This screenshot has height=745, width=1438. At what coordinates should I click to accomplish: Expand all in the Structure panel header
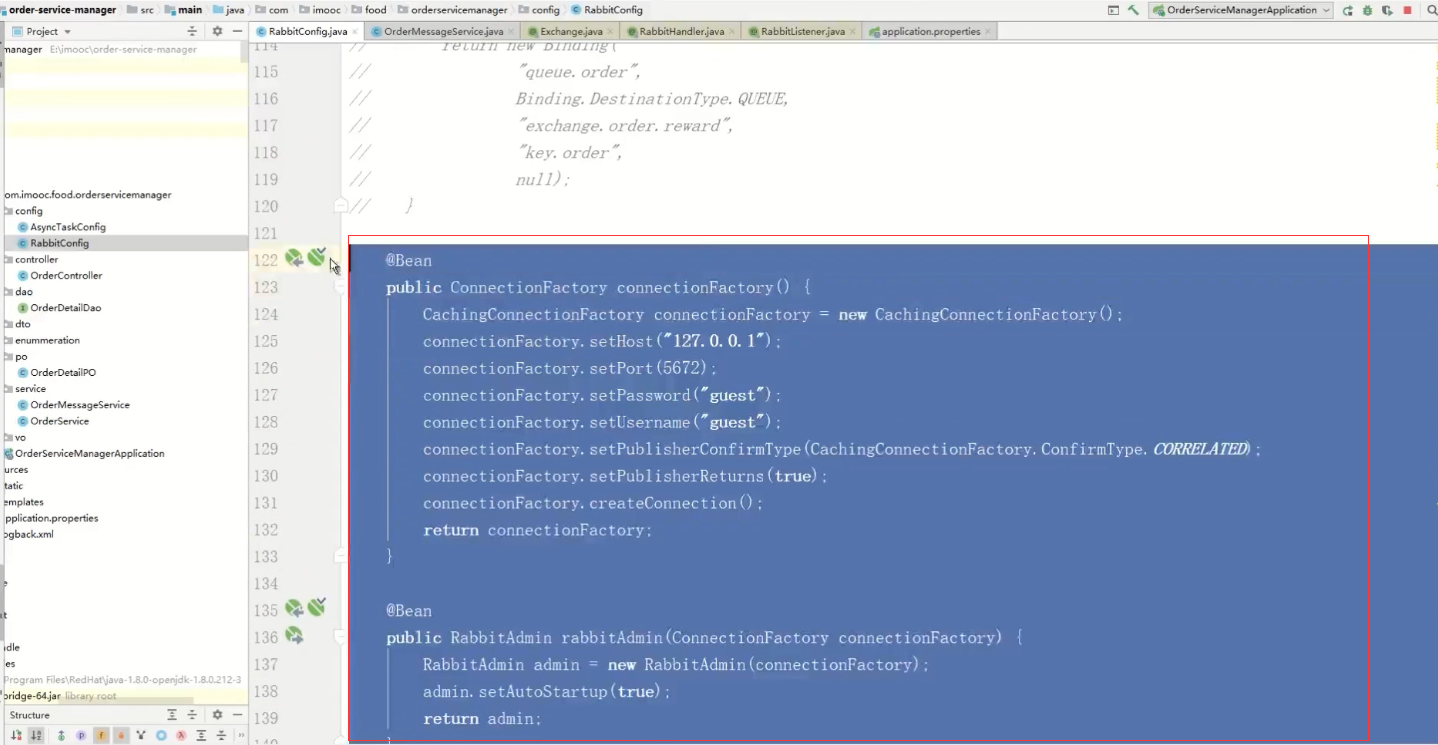click(172, 715)
